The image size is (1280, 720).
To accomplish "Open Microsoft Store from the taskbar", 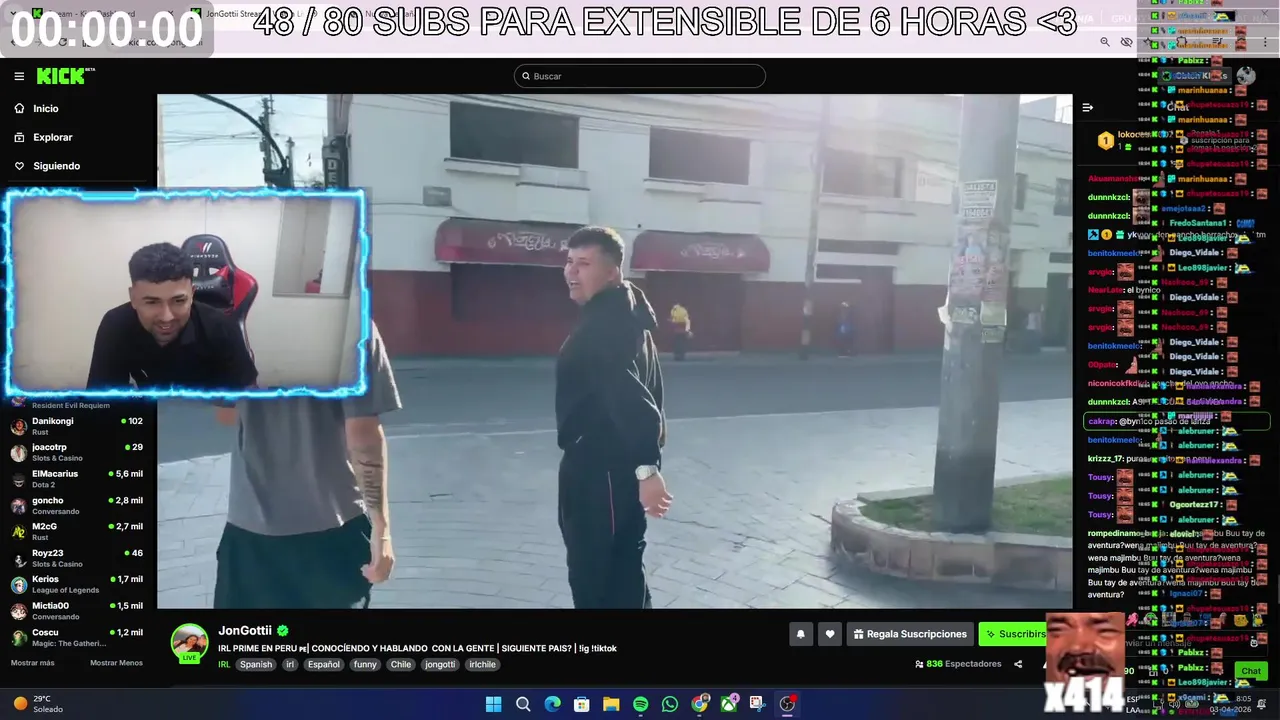I will click(581, 704).
